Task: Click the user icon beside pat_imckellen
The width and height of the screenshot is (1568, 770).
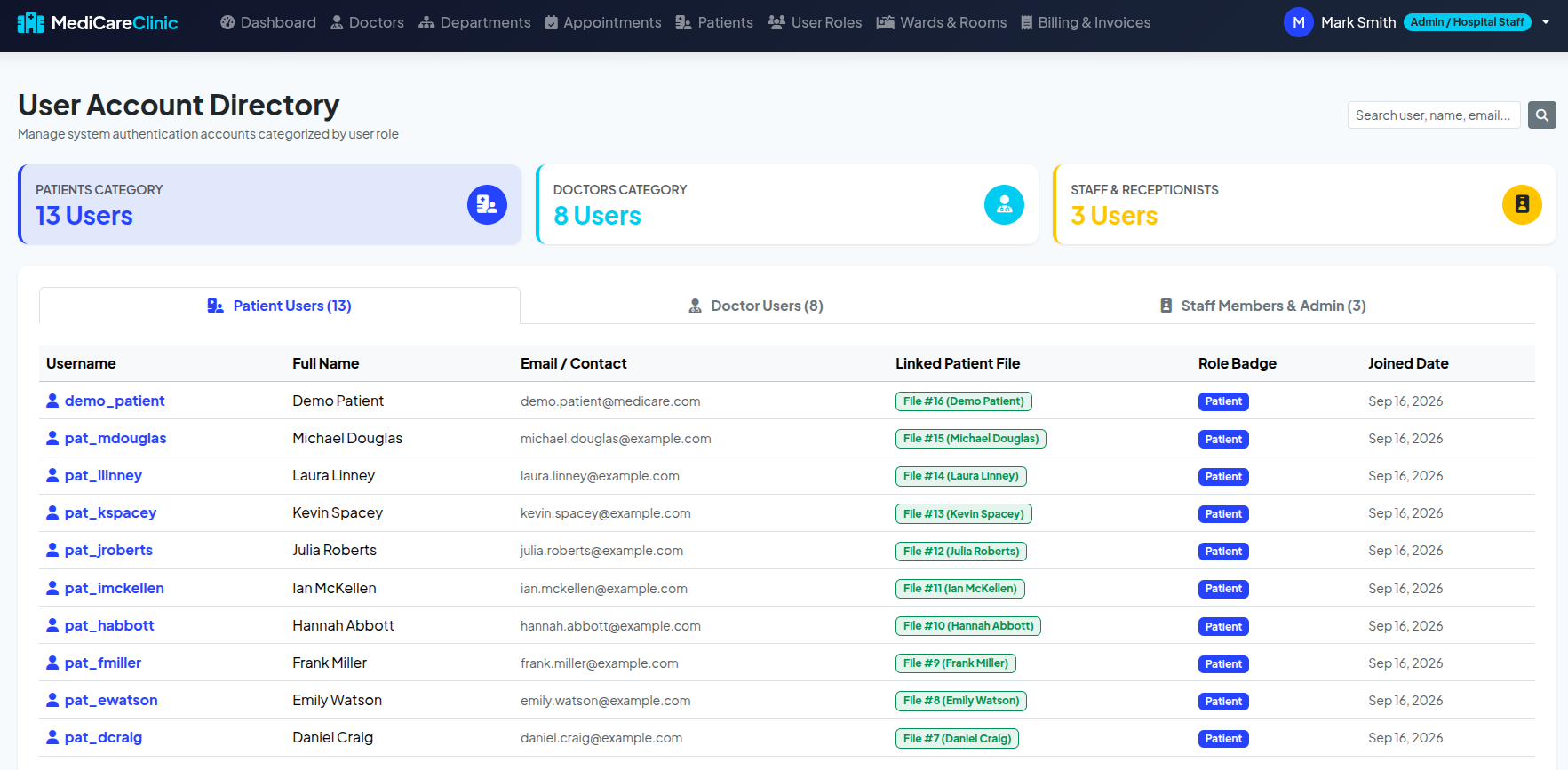Action: coord(52,588)
